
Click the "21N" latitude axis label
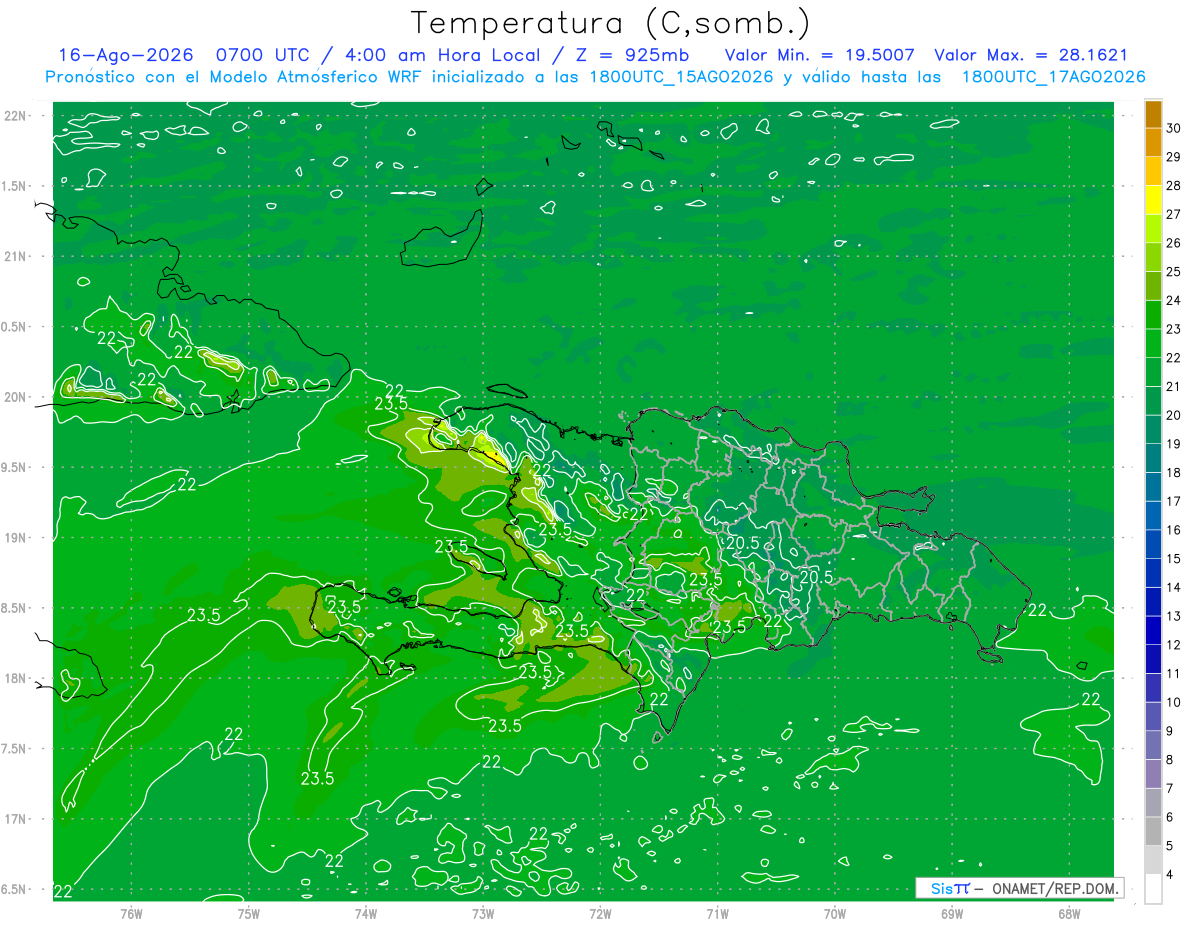(17, 256)
